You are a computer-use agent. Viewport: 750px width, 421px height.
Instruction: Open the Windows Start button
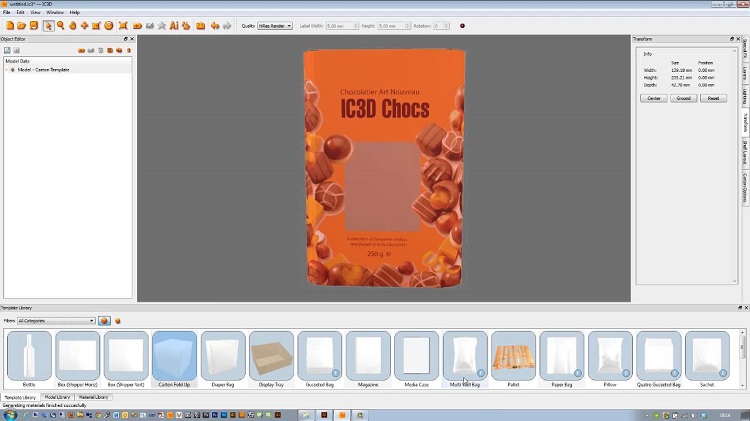point(10,415)
